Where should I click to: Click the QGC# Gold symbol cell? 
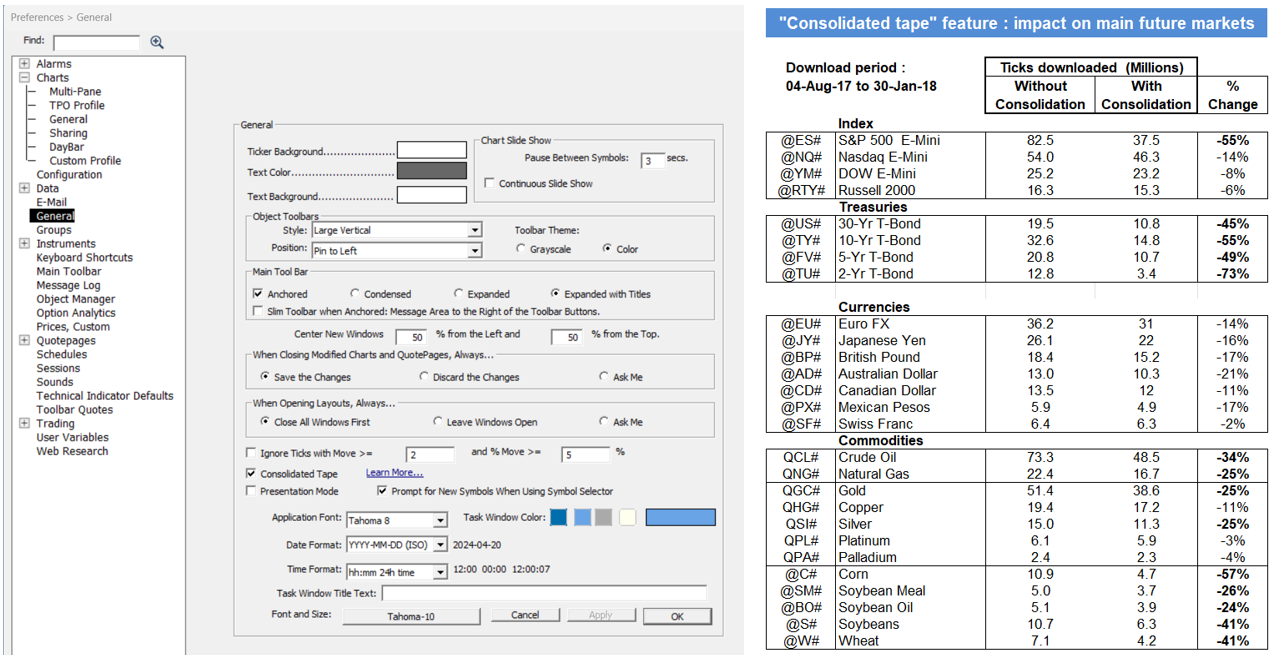pos(800,490)
